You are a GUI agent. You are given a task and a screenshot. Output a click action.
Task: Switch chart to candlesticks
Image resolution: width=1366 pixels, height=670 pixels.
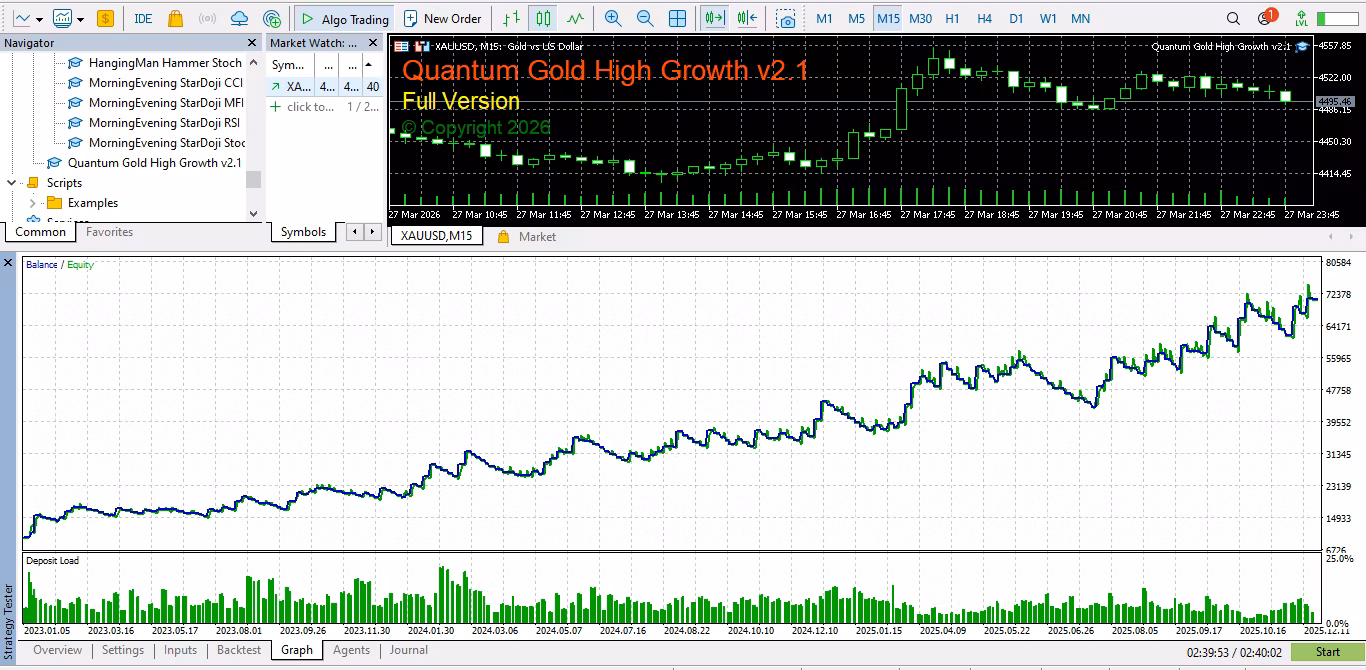click(543, 18)
